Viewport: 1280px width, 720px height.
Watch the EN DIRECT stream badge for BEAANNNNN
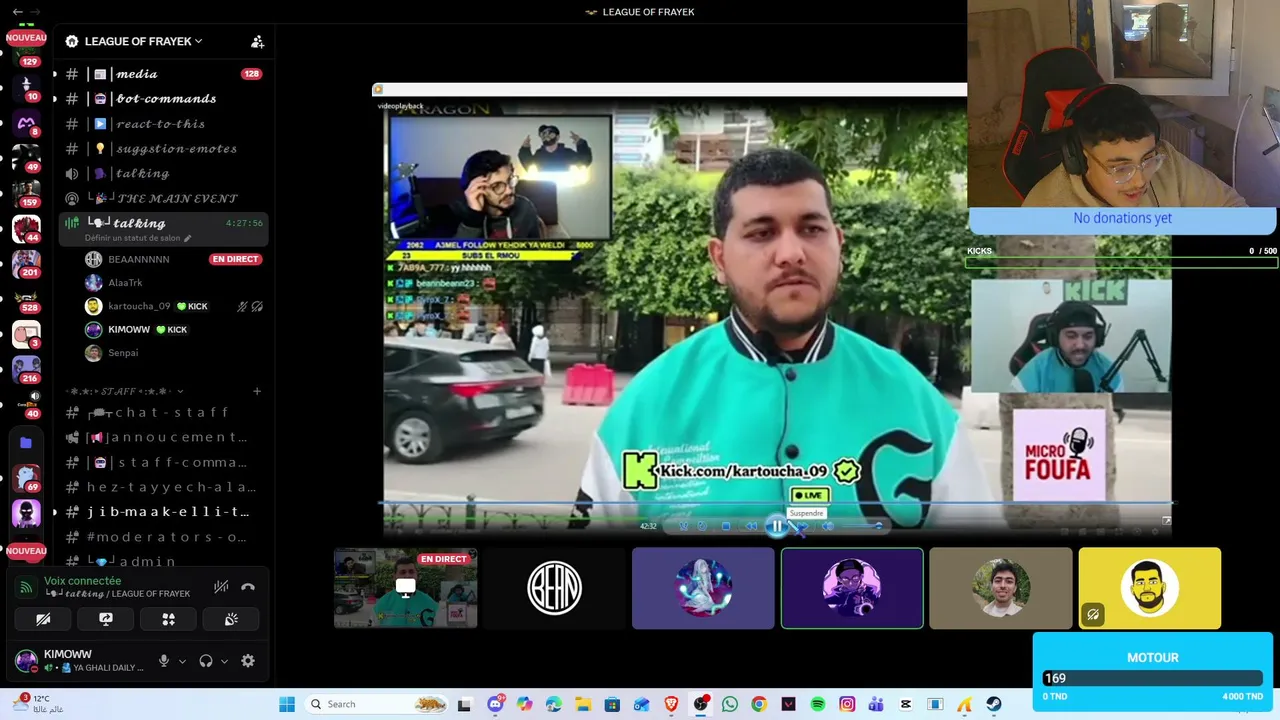click(235, 259)
